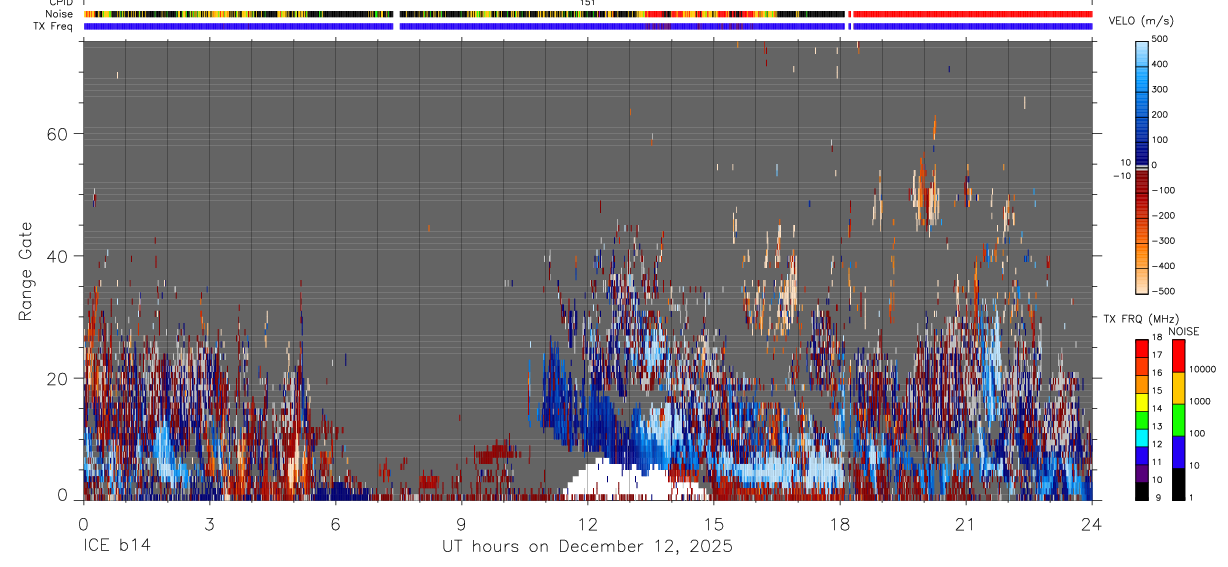Click the '6' UT hour tick label
1228x567 pixels.
[x=335, y=524]
